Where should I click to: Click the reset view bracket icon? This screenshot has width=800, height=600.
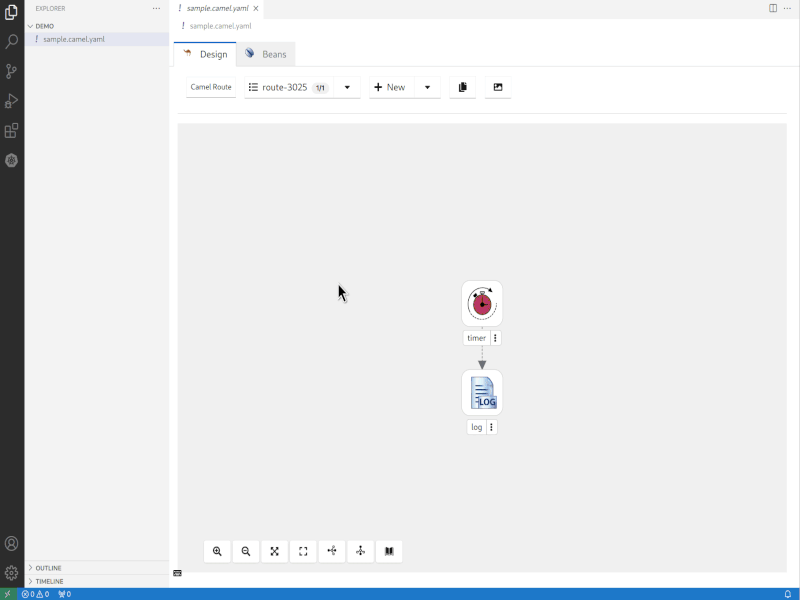point(303,551)
